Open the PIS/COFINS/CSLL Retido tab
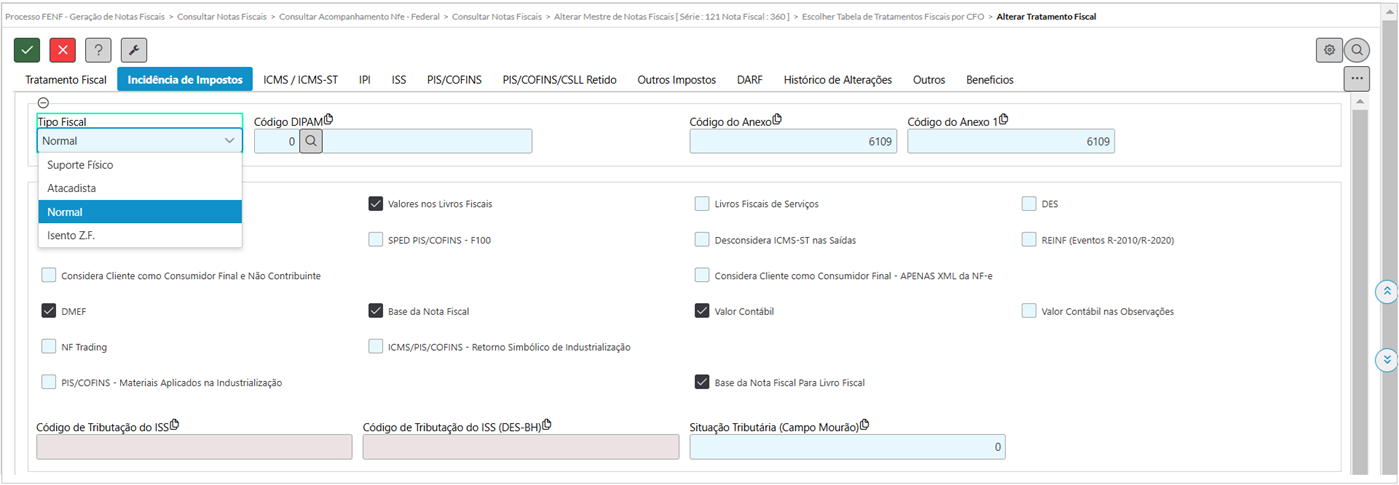1399x485 pixels. [x=559, y=80]
